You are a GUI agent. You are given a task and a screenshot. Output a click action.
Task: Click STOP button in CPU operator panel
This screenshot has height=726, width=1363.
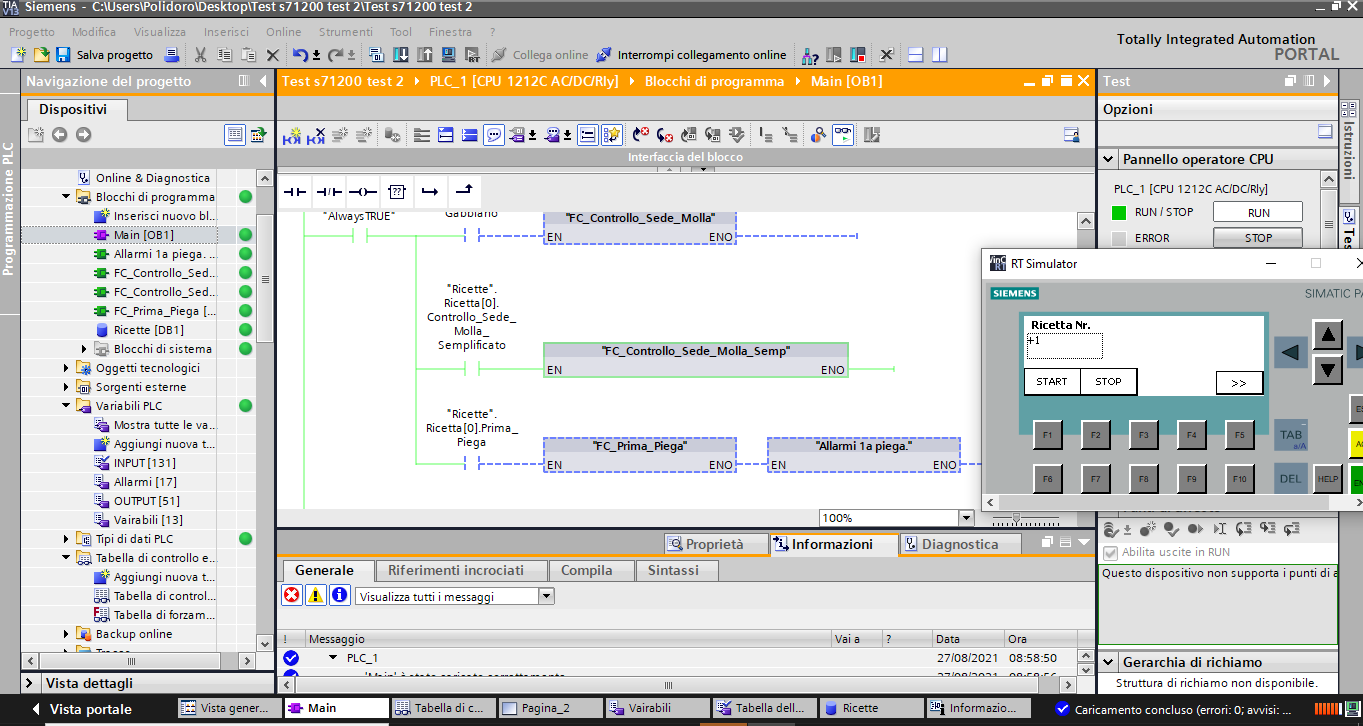(1258, 238)
